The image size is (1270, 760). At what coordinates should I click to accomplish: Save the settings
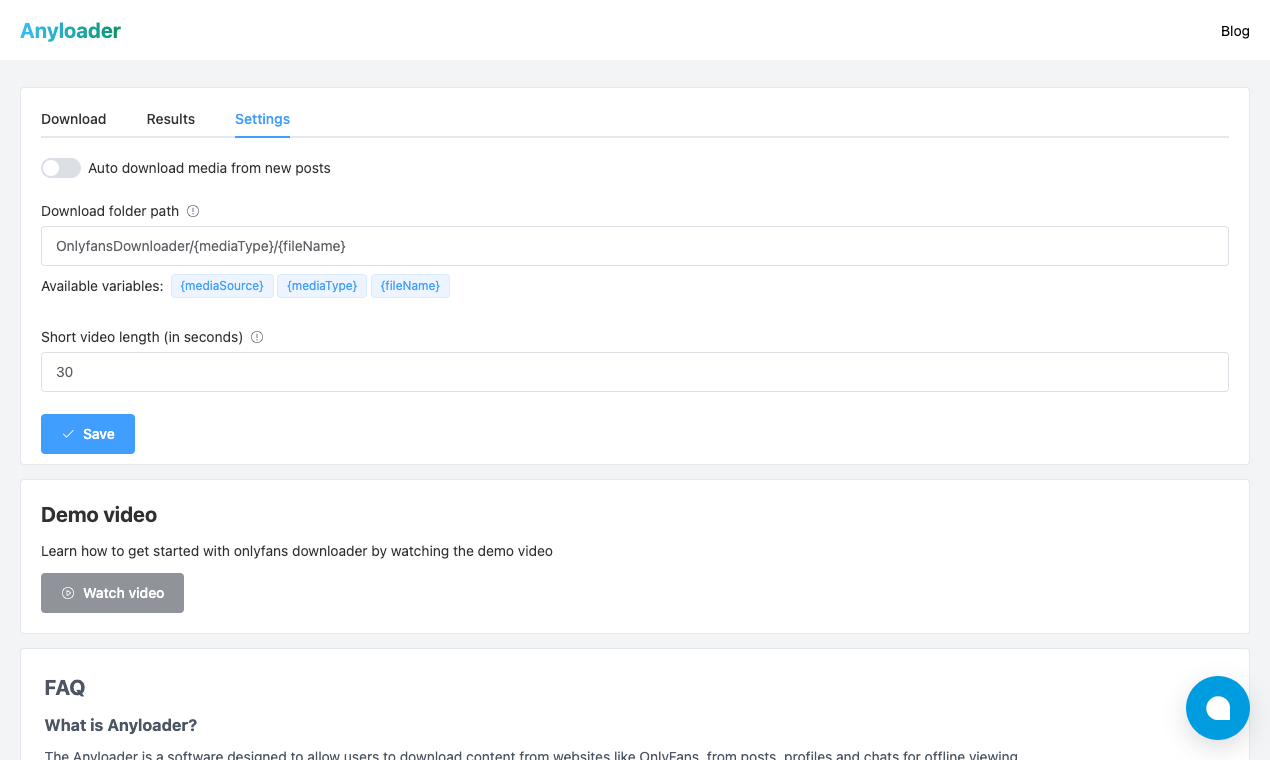88,434
